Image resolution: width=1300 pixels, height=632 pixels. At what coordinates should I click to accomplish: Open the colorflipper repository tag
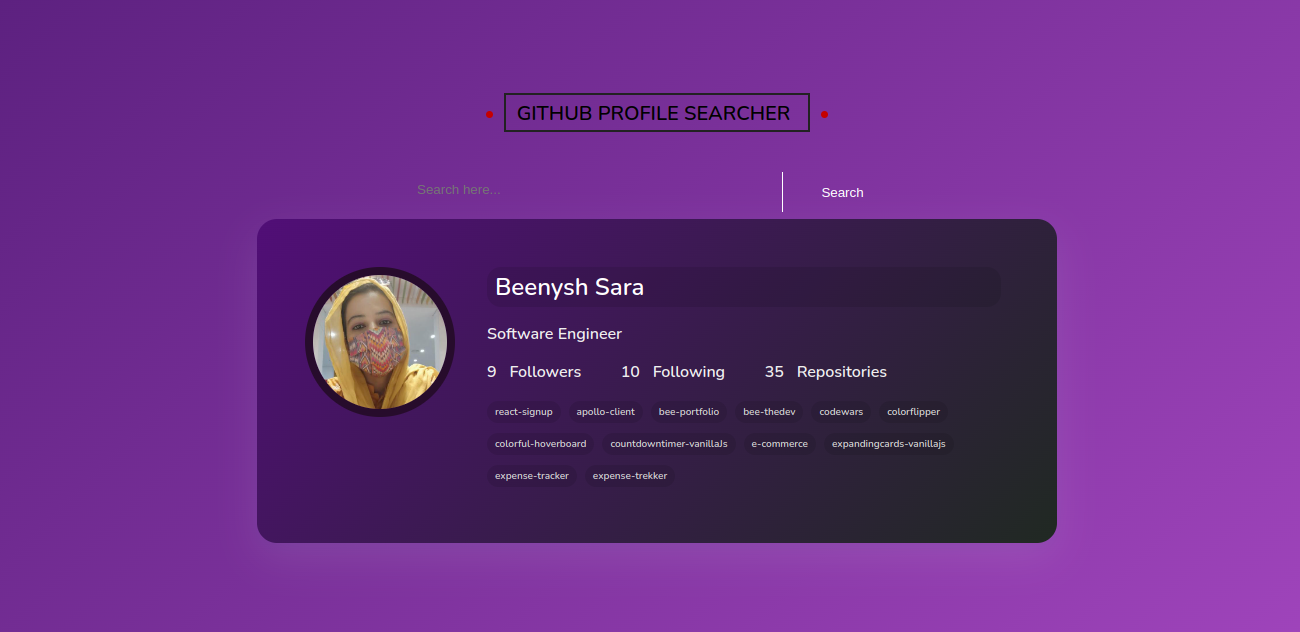pos(913,412)
